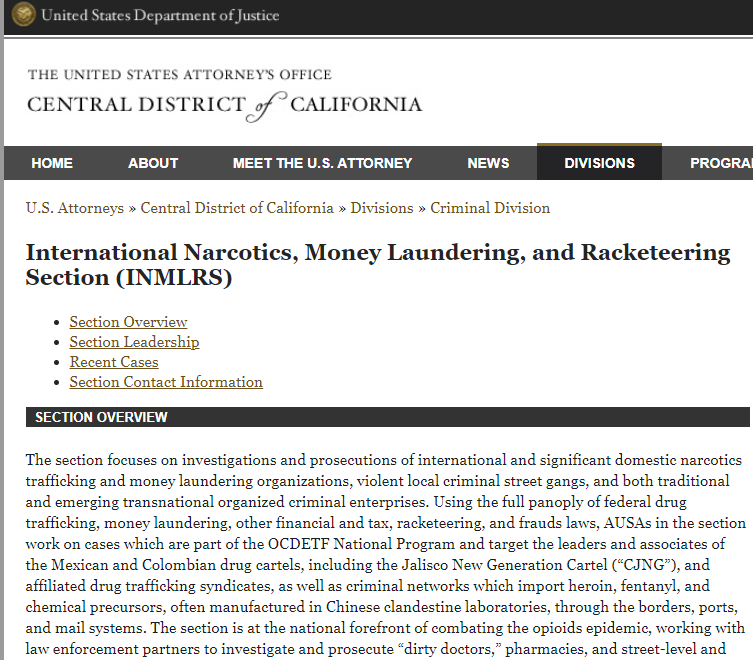The width and height of the screenshot is (753, 660).
Task: Go to Recent Cases link
Action: click(x=114, y=362)
